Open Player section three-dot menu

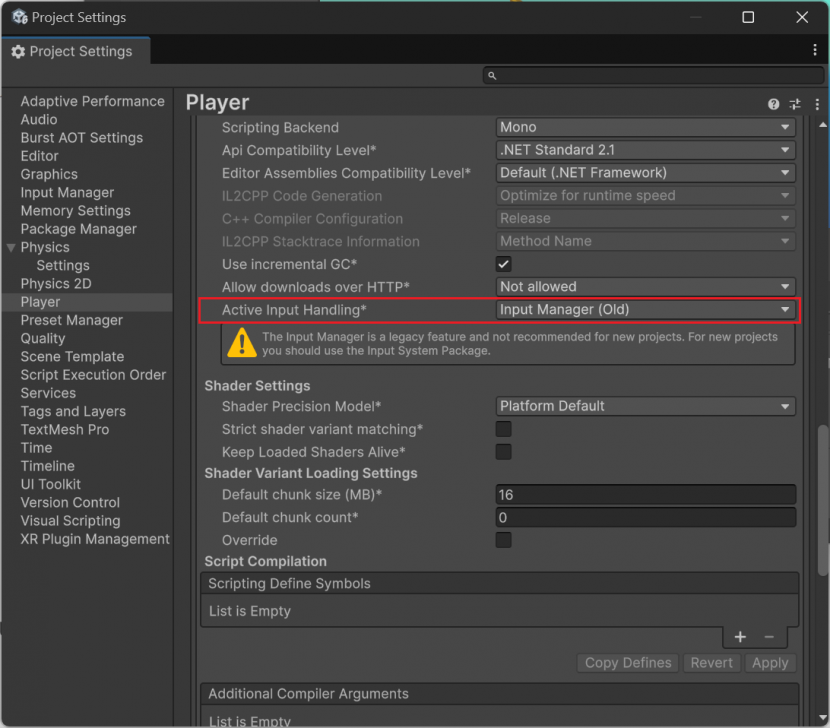[x=817, y=104]
